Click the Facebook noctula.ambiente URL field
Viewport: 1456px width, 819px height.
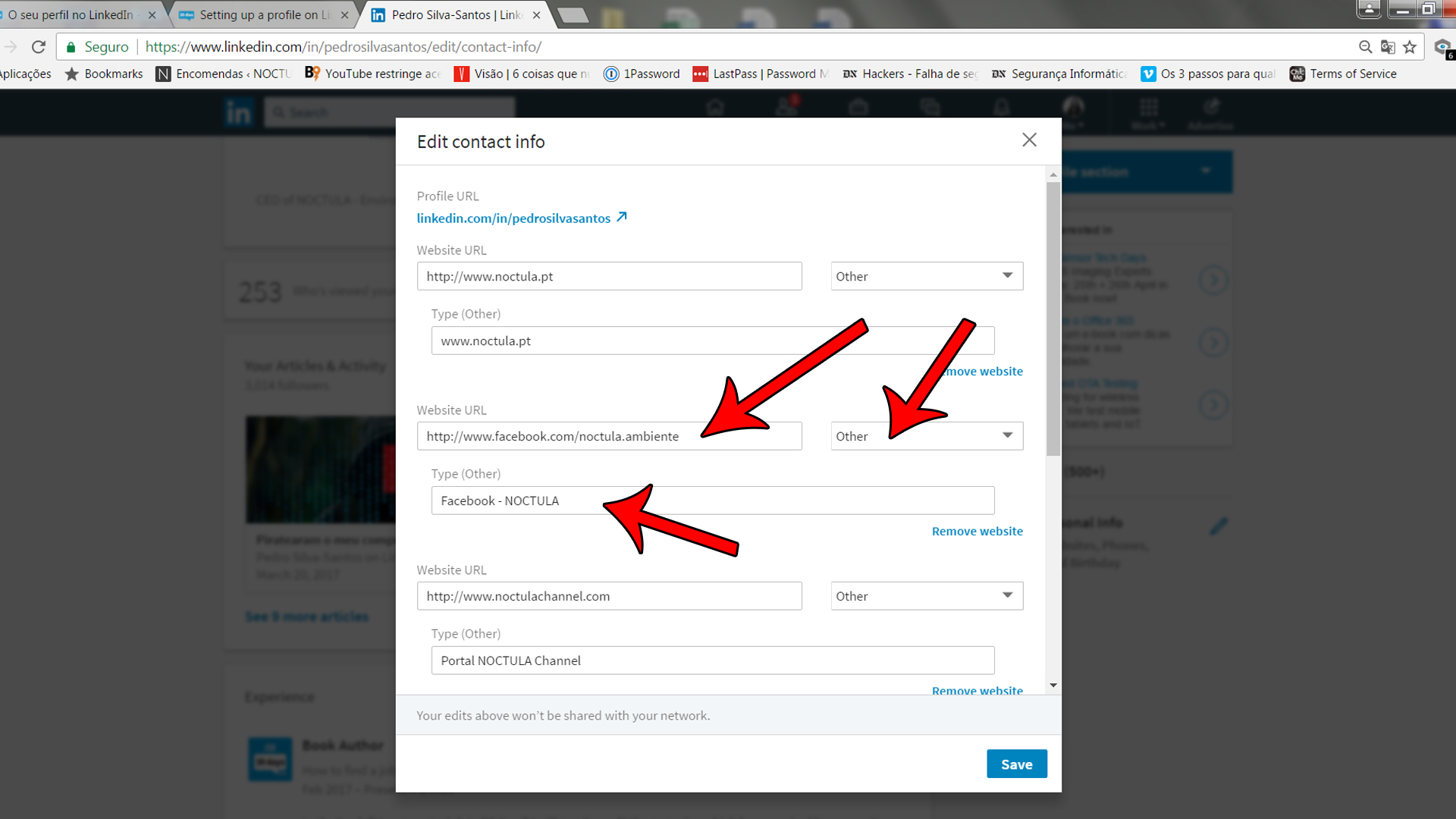pyautogui.click(x=609, y=436)
